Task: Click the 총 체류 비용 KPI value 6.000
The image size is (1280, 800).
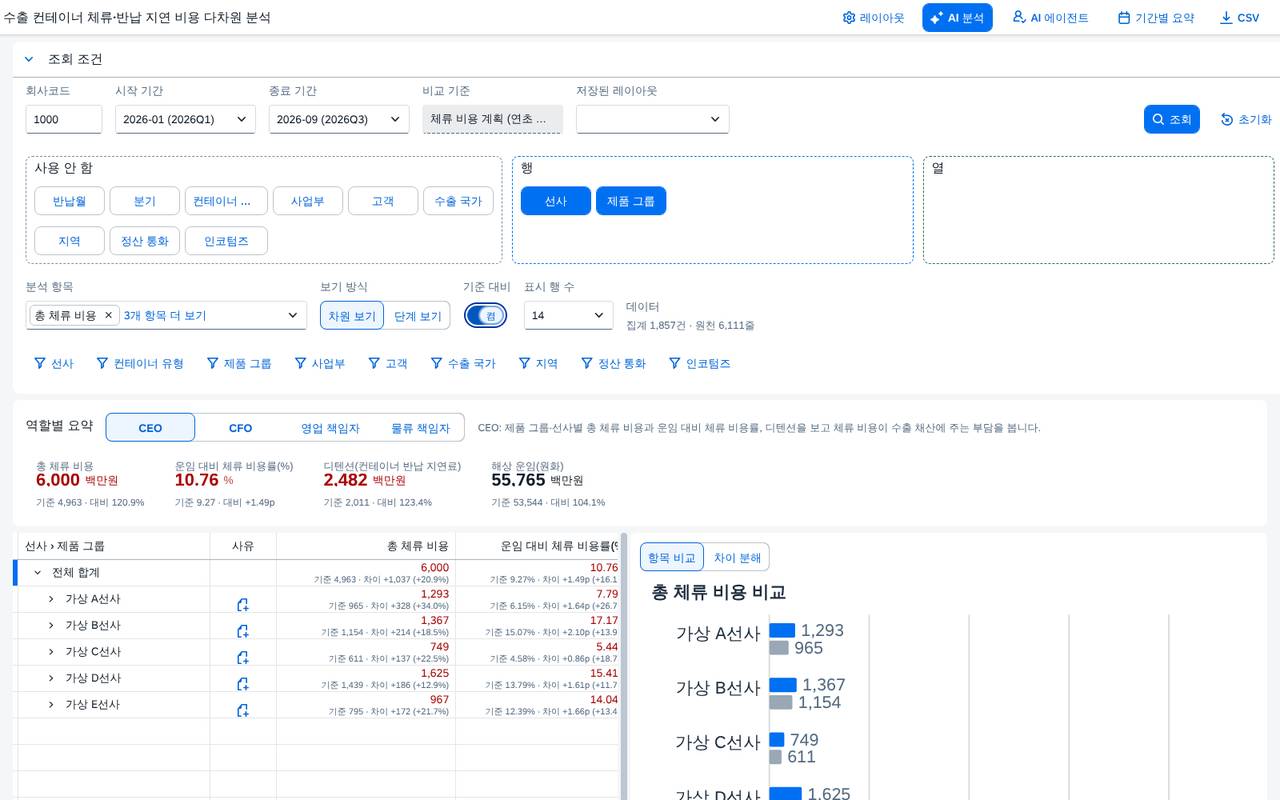Action: pos(58,480)
